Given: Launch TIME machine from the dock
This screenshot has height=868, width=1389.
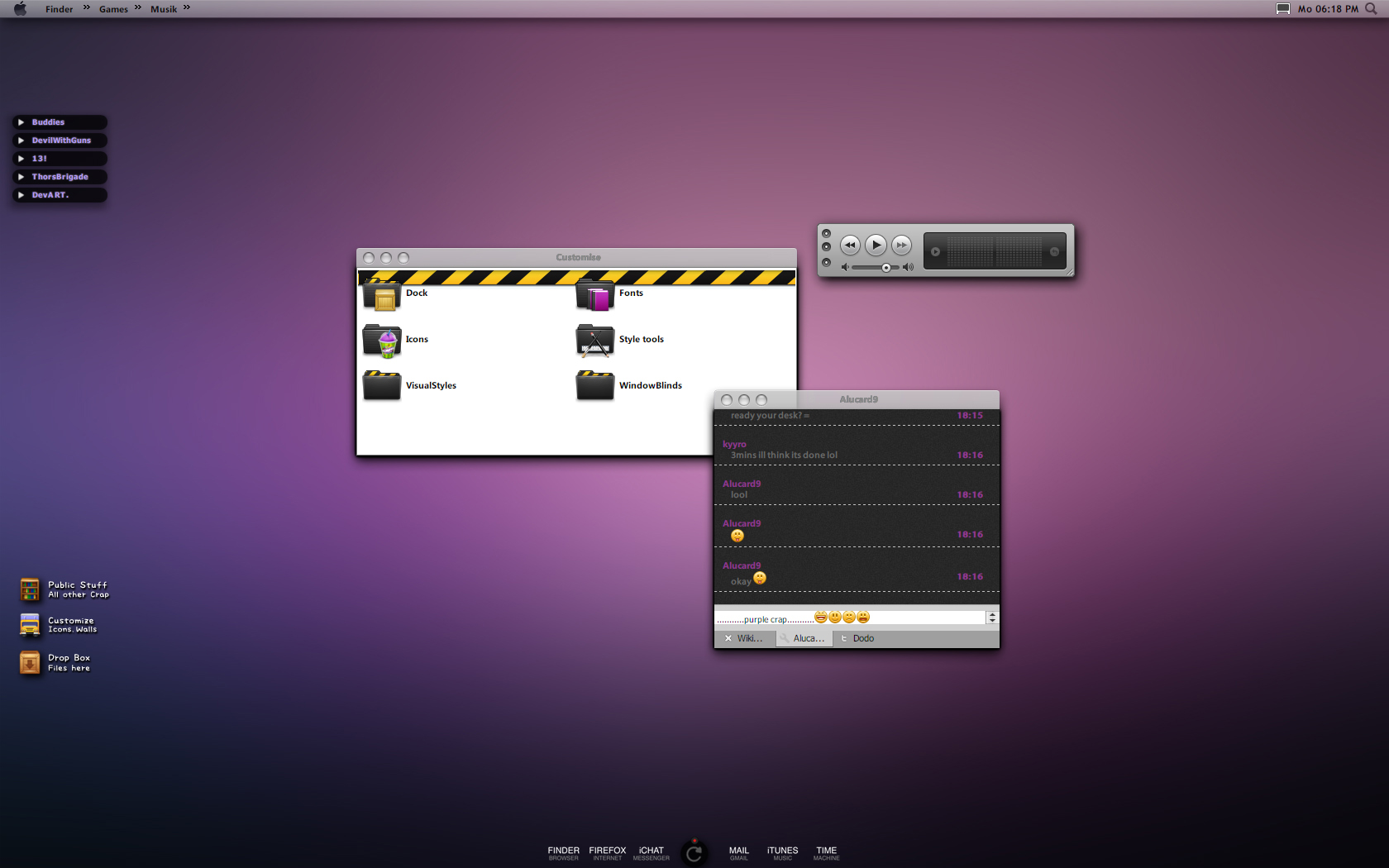Looking at the screenshot, I should point(827,853).
